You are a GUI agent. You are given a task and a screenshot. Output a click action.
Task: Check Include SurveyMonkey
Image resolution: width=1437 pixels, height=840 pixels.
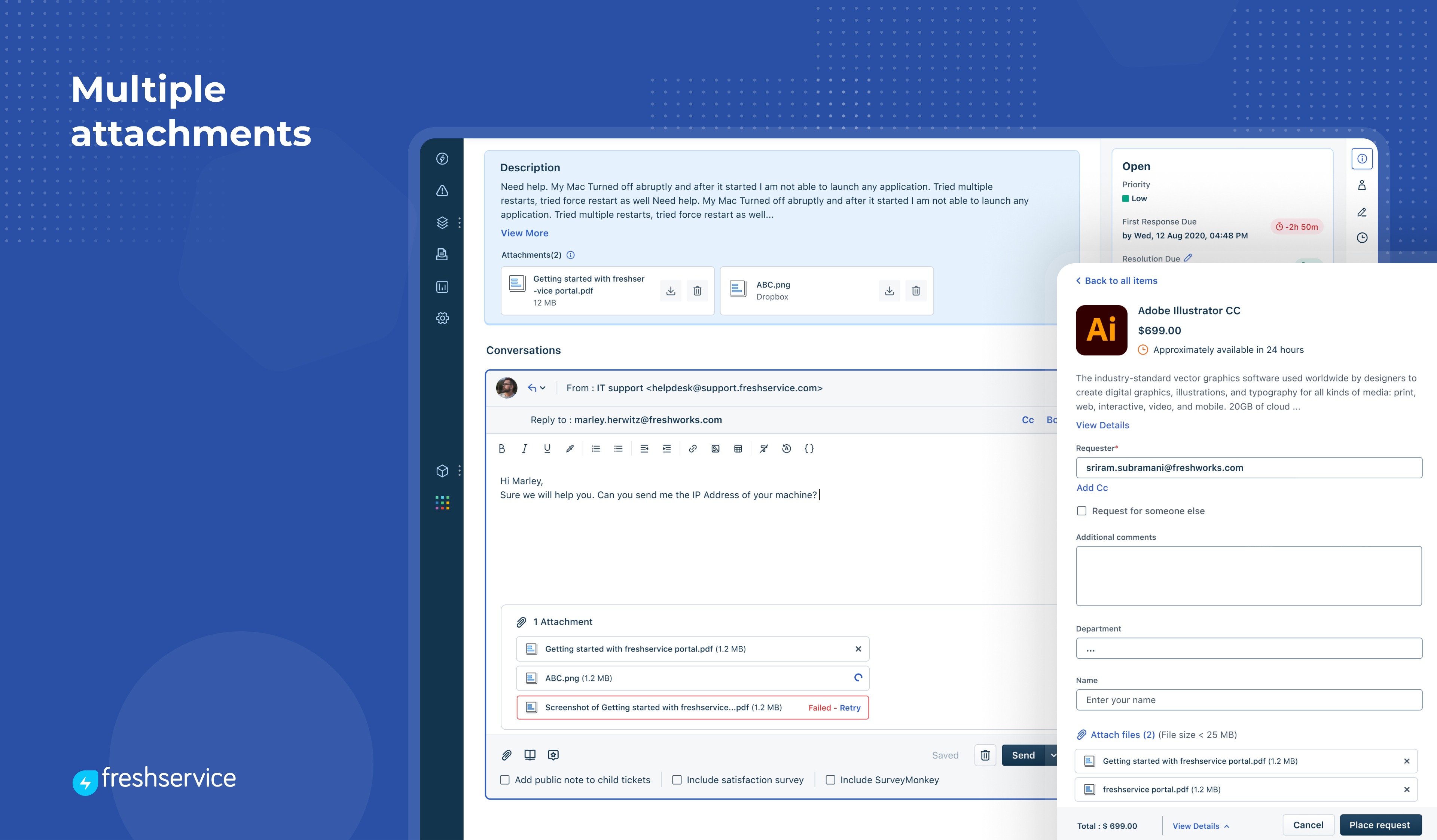click(x=830, y=779)
